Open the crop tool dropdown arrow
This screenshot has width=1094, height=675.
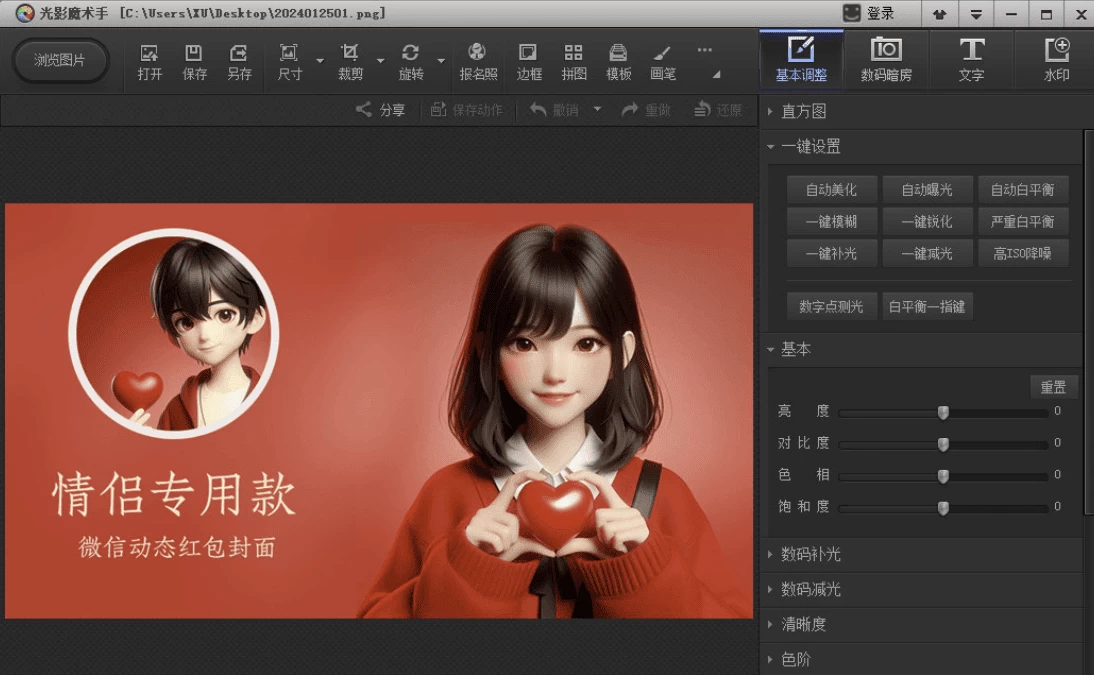[379, 60]
